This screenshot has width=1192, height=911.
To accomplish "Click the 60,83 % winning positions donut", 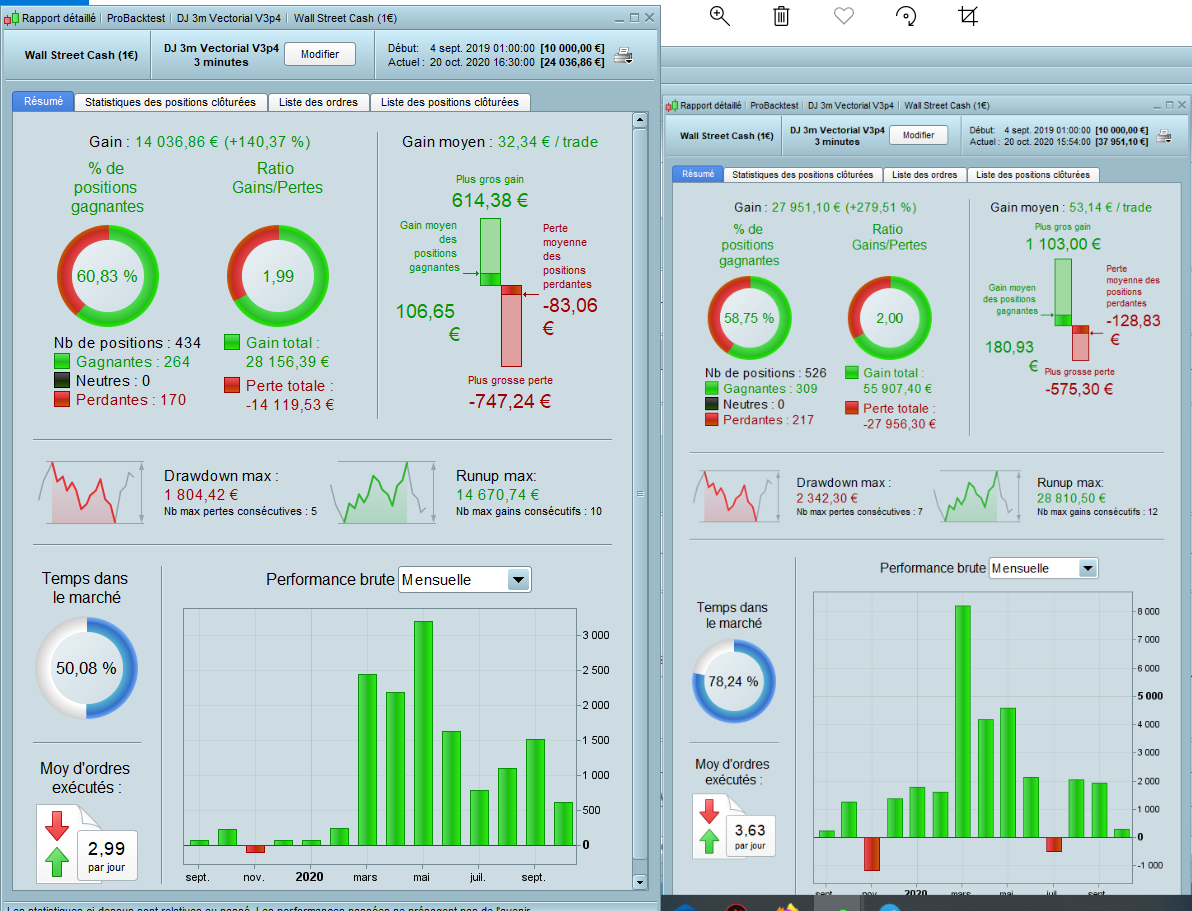I will click(108, 276).
